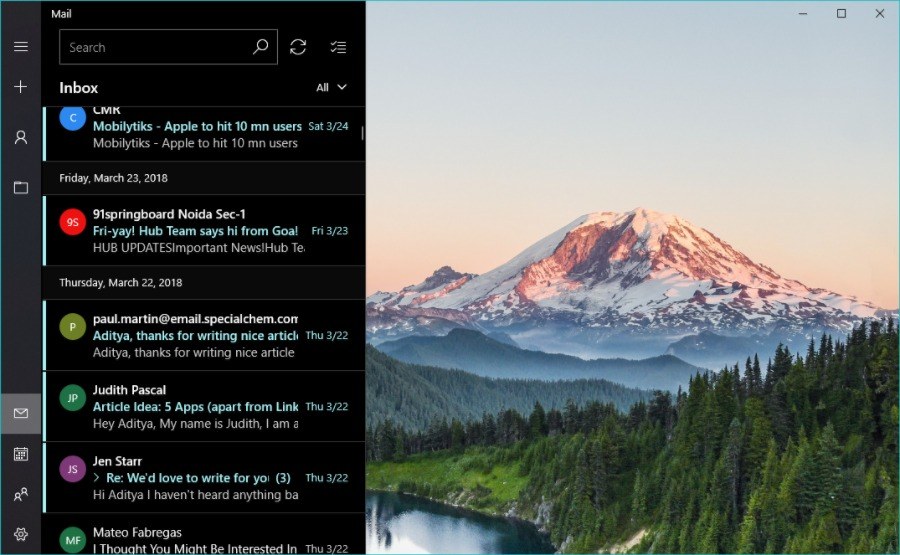The height and width of the screenshot is (555, 900).
Task: Open Judith Pascal's Article Idea email
Action: pos(200,406)
